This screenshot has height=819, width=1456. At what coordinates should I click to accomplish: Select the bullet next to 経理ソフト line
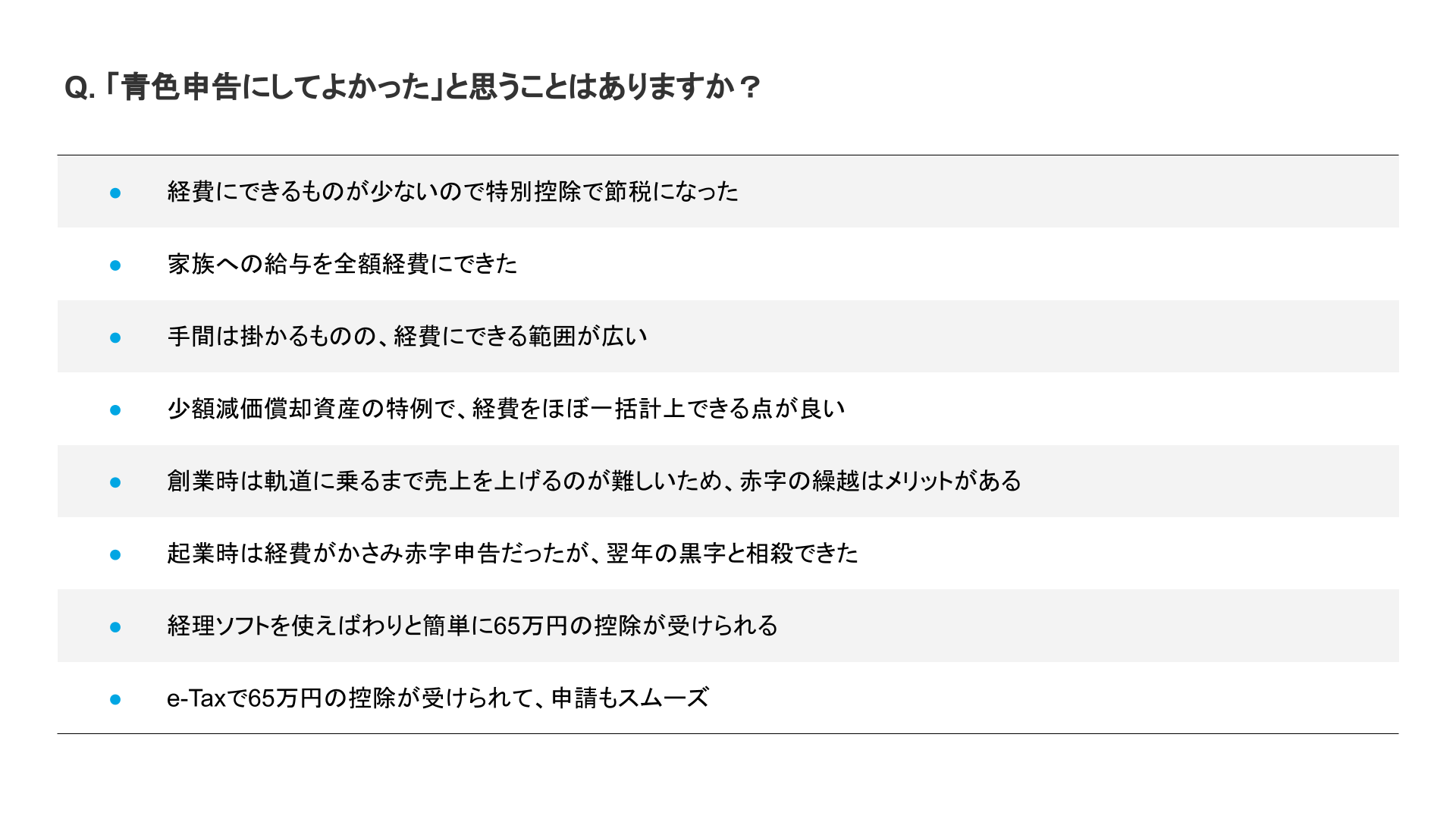115,627
